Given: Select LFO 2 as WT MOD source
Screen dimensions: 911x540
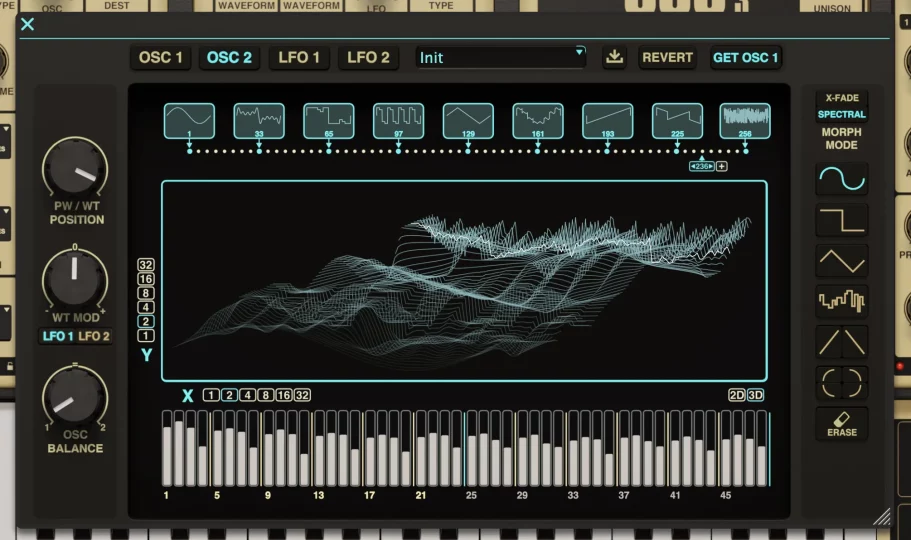Looking at the screenshot, I should 94,336.
